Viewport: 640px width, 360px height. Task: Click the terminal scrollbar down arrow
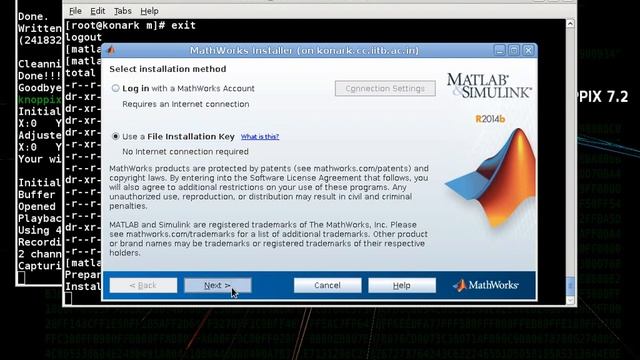click(x=570, y=300)
